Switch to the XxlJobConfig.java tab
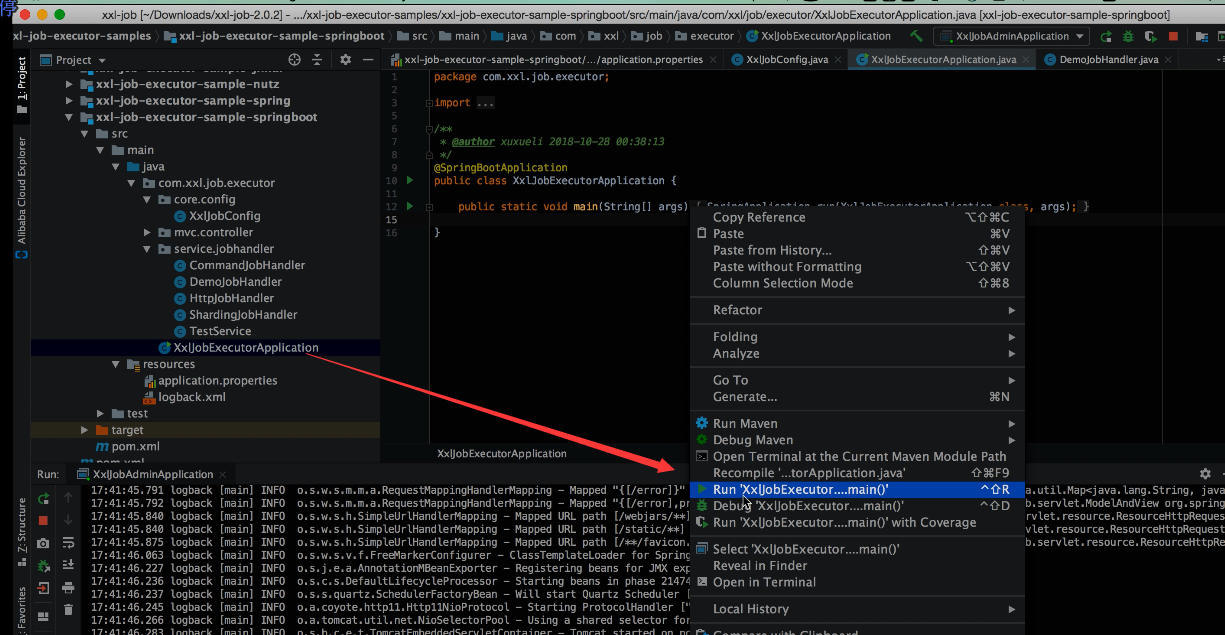 pyautogui.click(x=787, y=60)
